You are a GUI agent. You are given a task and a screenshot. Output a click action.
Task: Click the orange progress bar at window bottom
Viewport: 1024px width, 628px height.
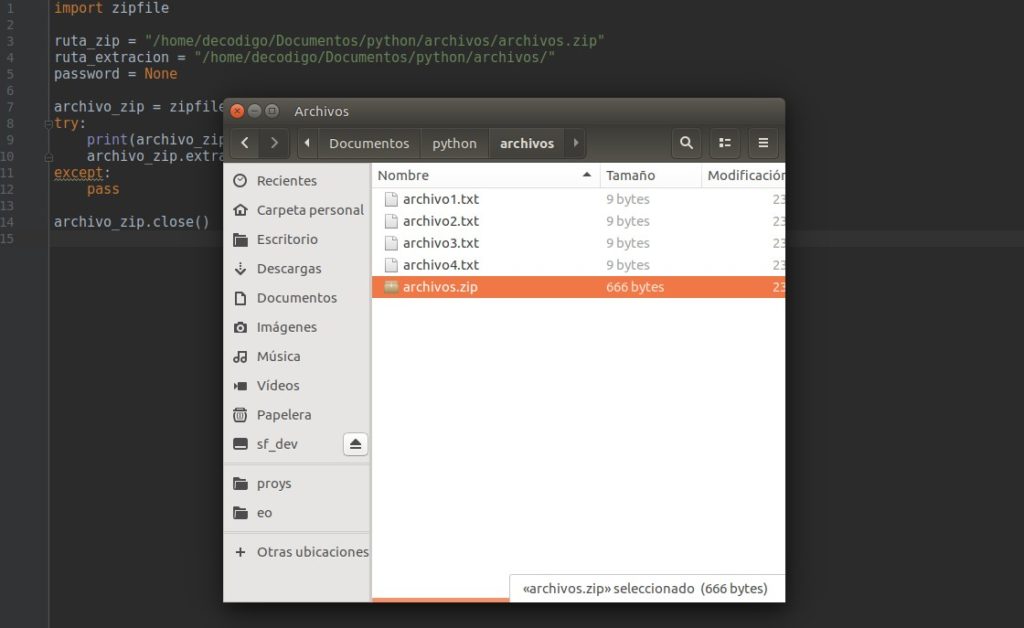440,602
